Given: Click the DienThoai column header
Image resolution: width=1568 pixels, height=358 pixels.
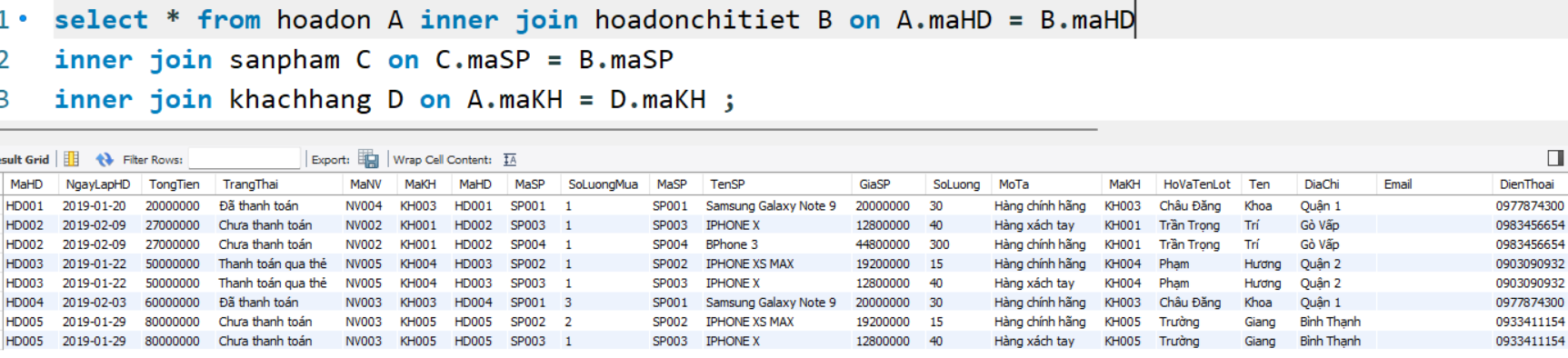Looking at the screenshot, I should tap(1527, 184).
